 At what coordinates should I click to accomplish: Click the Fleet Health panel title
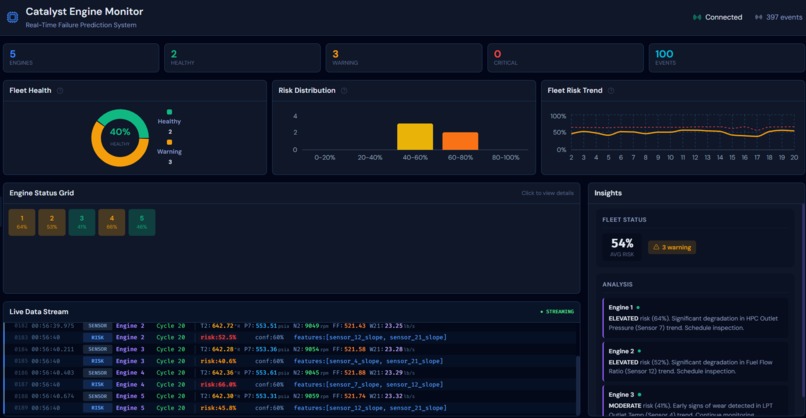30,90
